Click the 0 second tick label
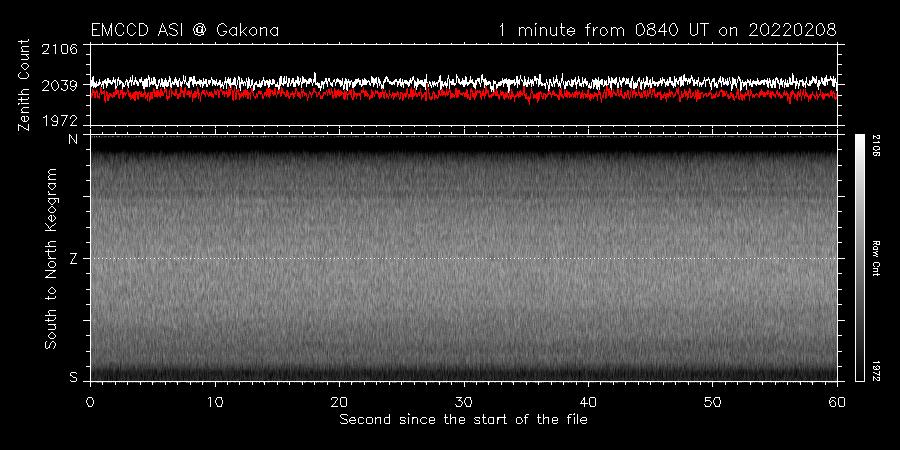The width and height of the screenshot is (900, 450). click(x=90, y=402)
